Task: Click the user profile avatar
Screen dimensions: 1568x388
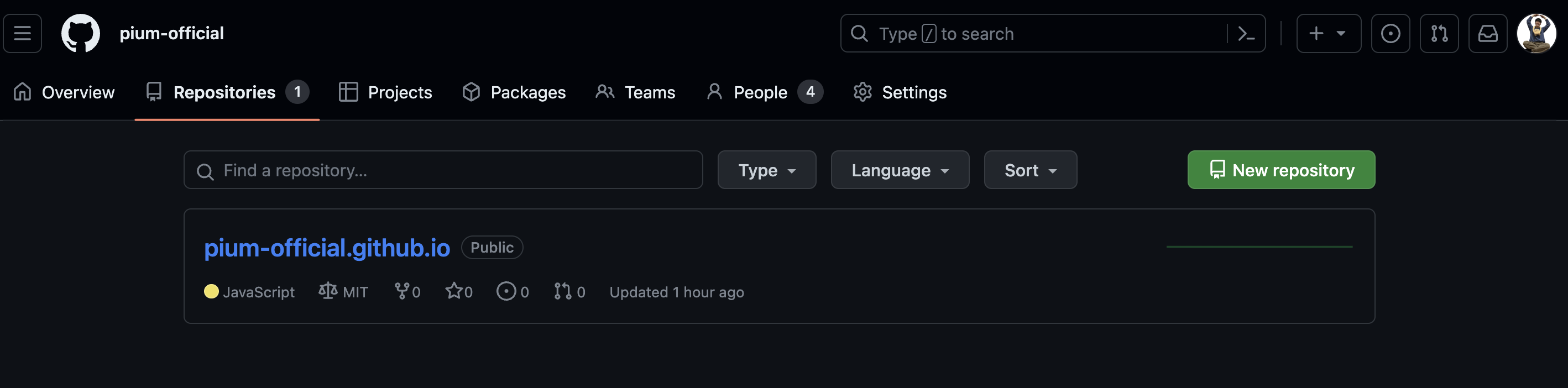Action: click(1536, 34)
